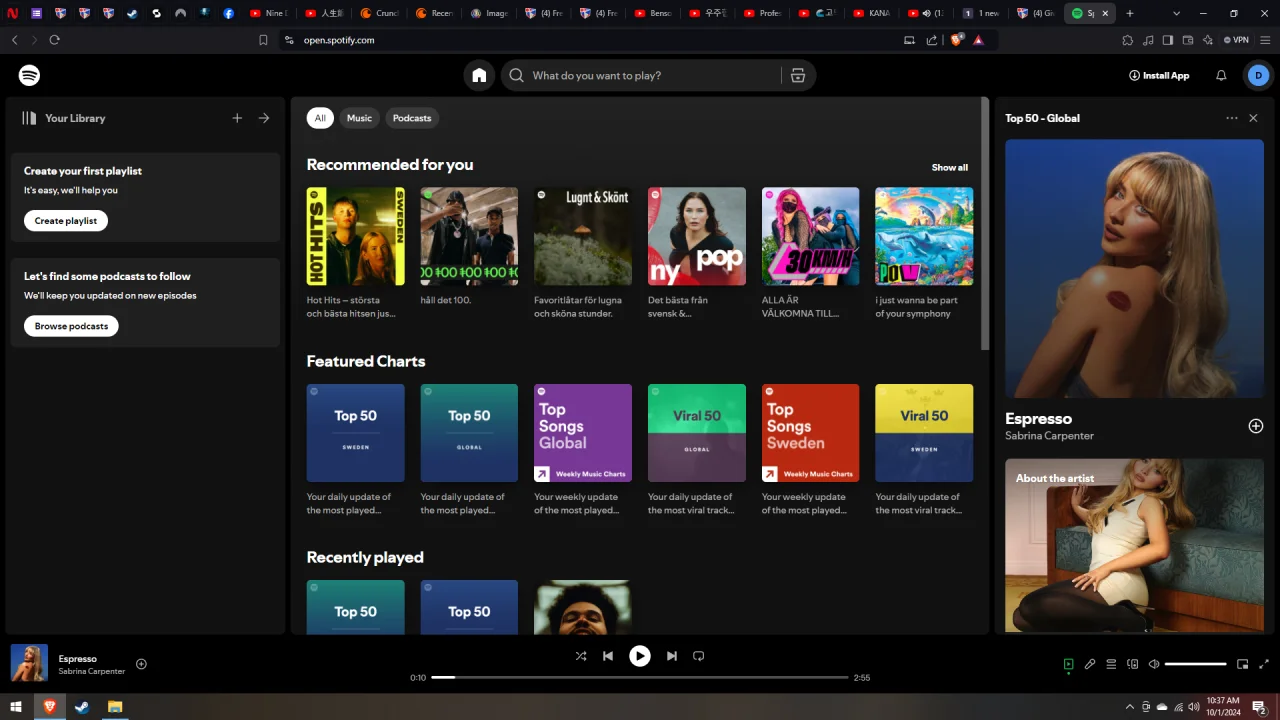Close the Top 50 - Global panel
Viewport: 1280px width, 720px height.
(1253, 118)
